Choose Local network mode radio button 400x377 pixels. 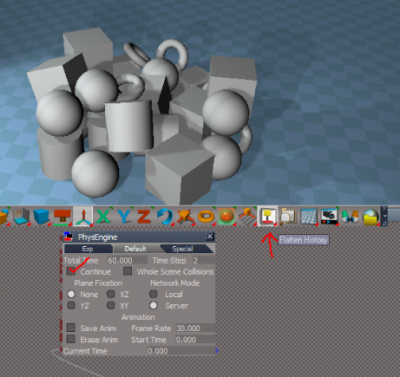pyautogui.click(x=153, y=294)
